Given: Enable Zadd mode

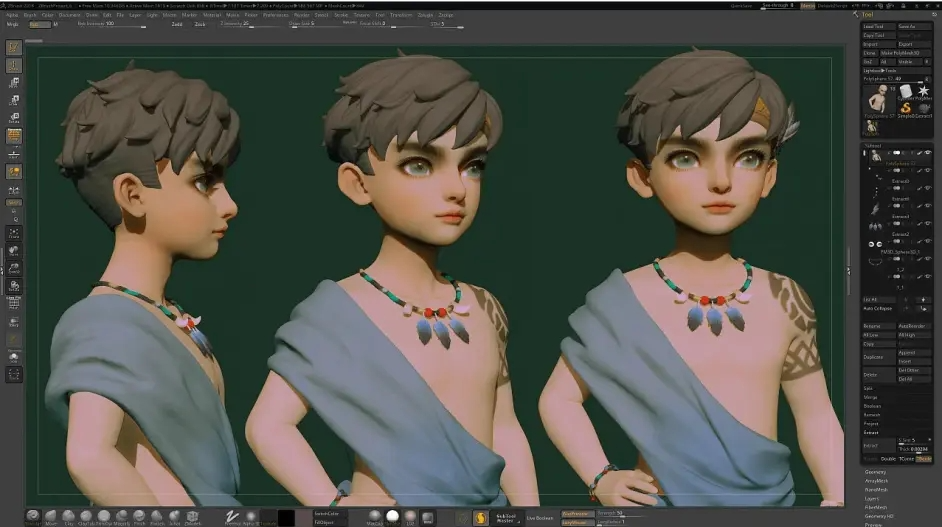Looking at the screenshot, I should click(177, 24).
